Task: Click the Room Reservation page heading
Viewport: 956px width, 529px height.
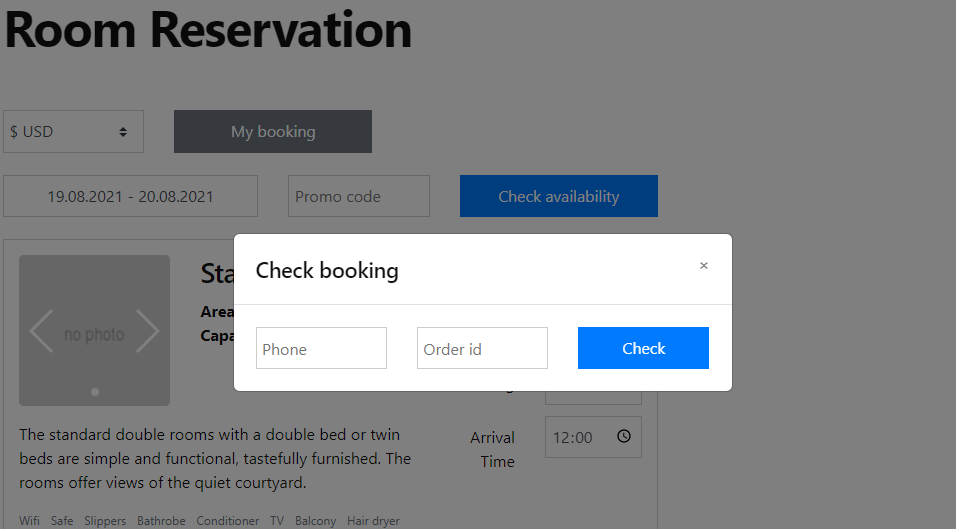Action: pyautogui.click(x=209, y=29)
